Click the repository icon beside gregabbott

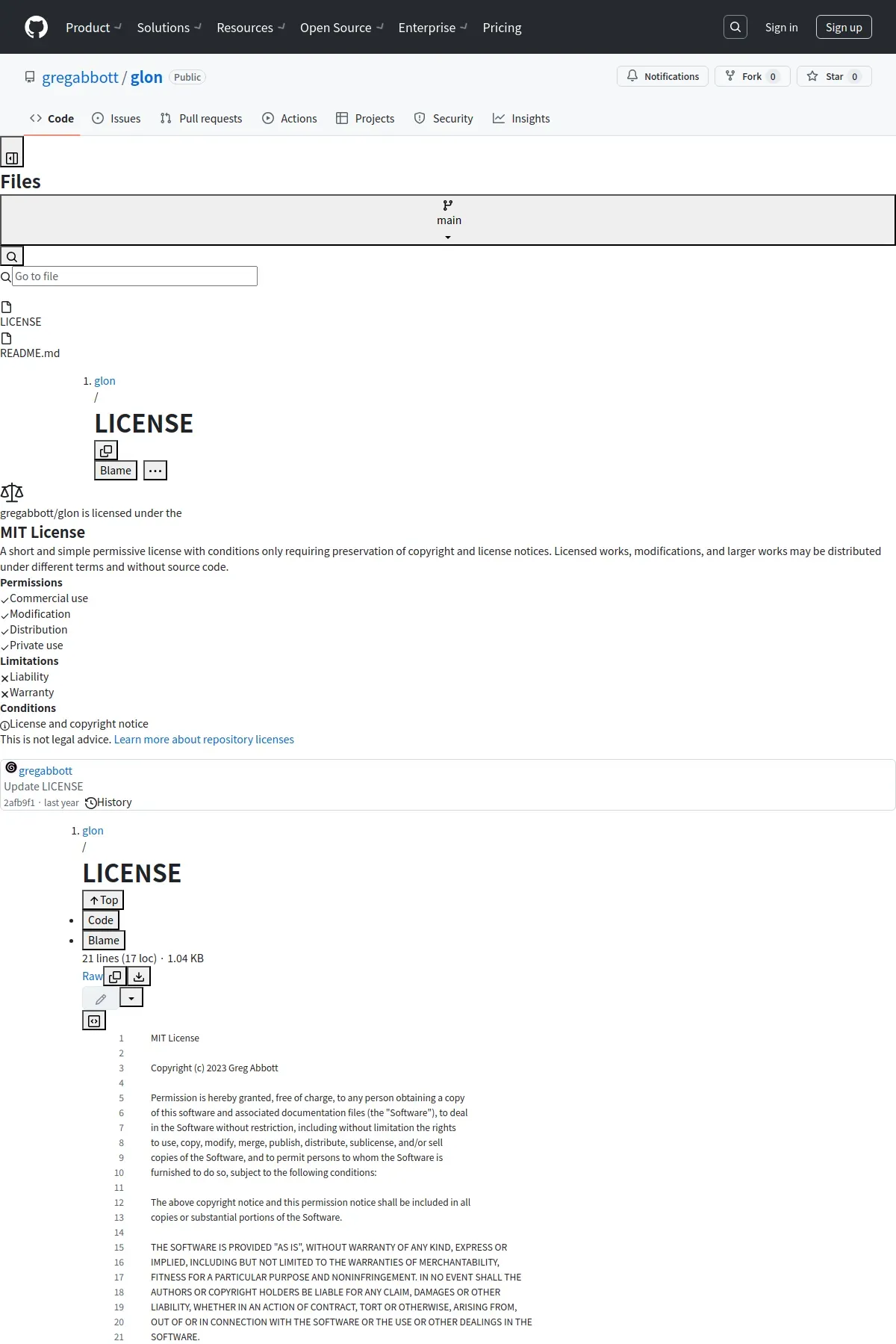pos(30,77)
